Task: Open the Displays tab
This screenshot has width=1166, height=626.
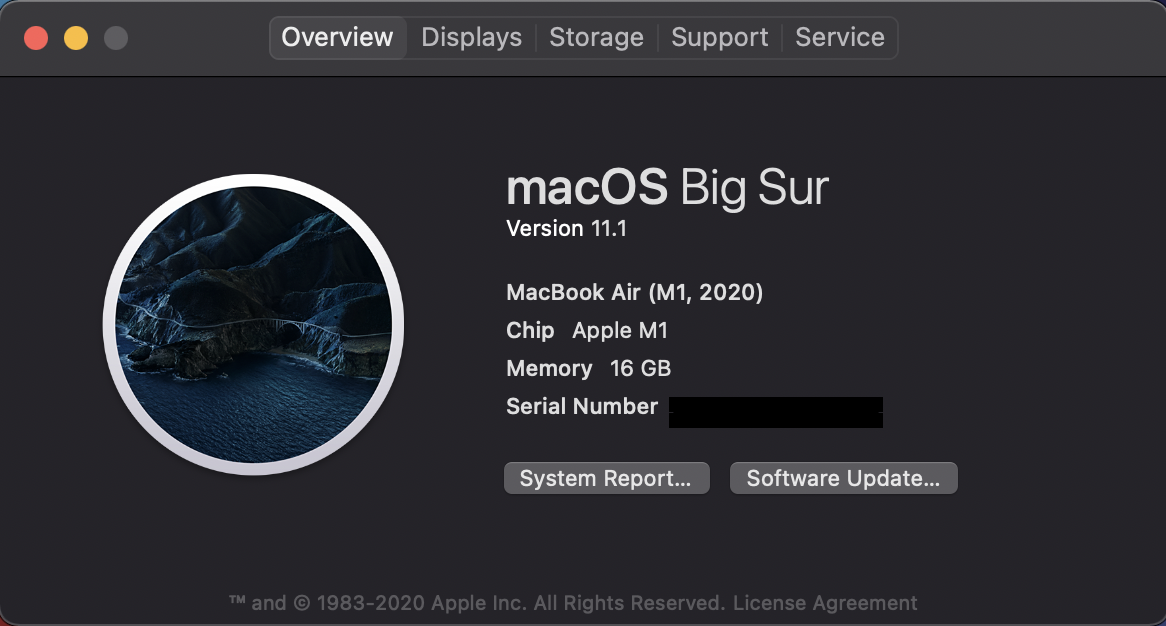Action: pyautogui.click(x=471, y=37)
